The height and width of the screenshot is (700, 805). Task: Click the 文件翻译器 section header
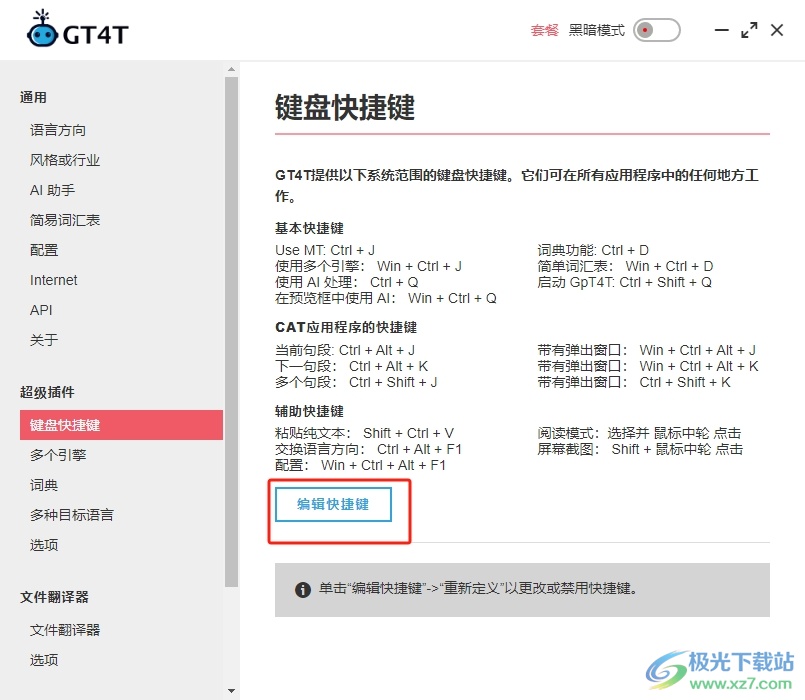coord(54,597)
